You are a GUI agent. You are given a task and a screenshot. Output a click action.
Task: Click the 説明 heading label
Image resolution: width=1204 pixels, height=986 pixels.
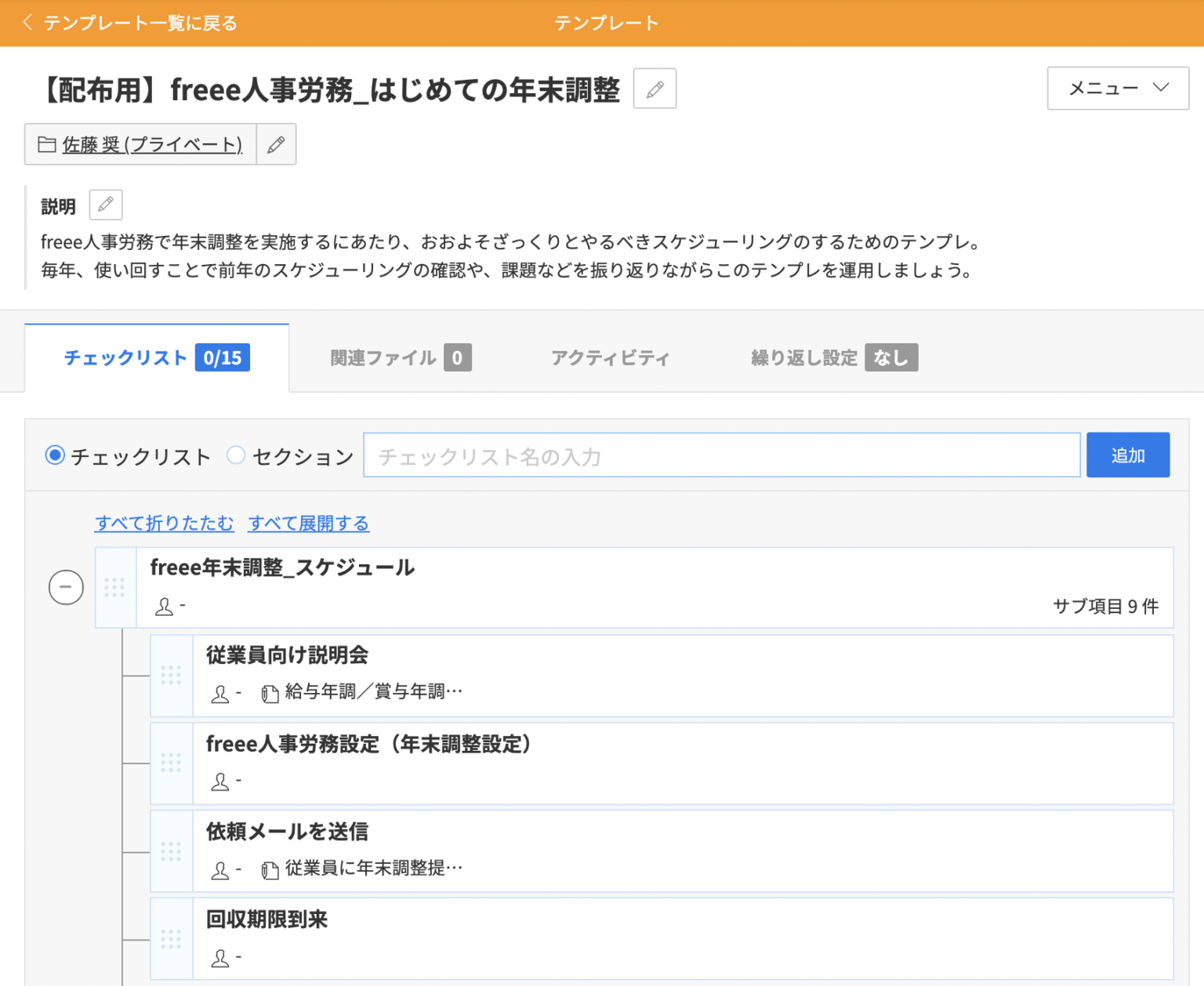(x=58, y=206)
